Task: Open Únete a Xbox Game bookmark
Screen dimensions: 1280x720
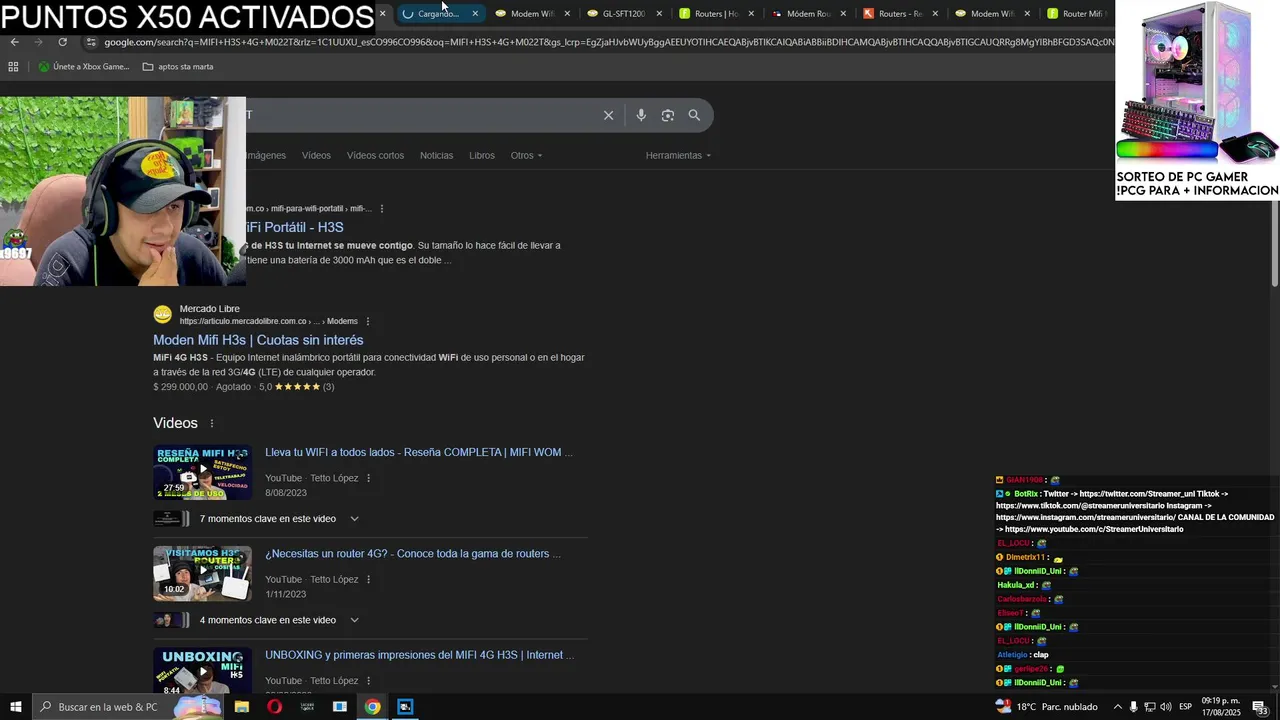Action: 84,67
